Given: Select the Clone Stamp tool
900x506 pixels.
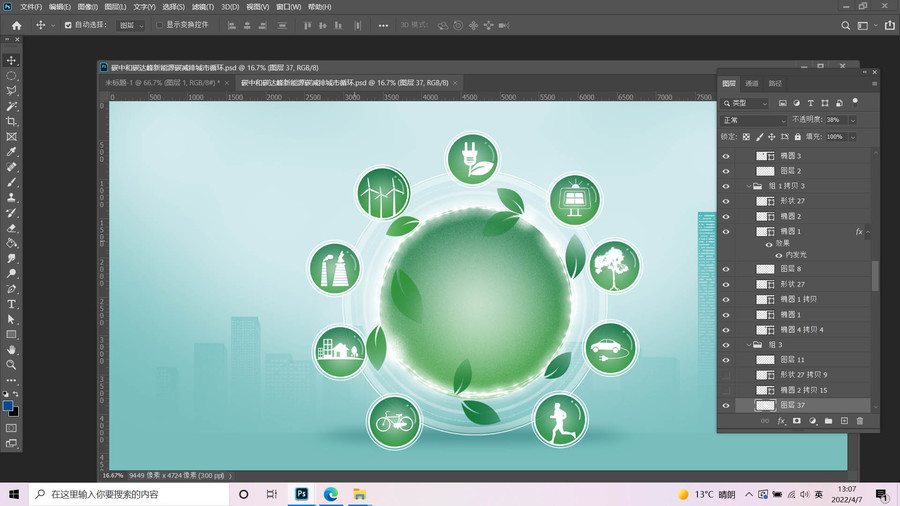Looking at the screenshot, I should click(11, 197).
